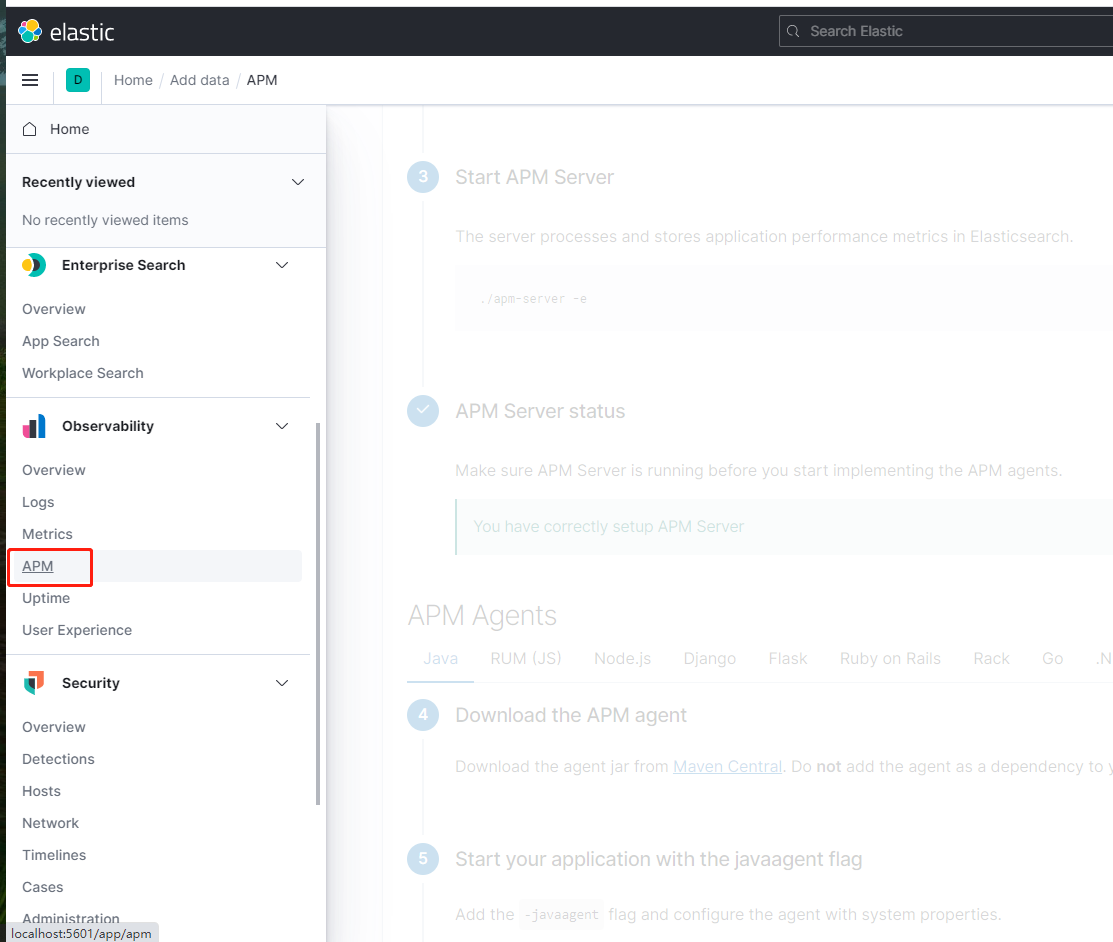Click the side navigation scrollbar
This screenshot has height=942, width=1113.
(317, 614)
